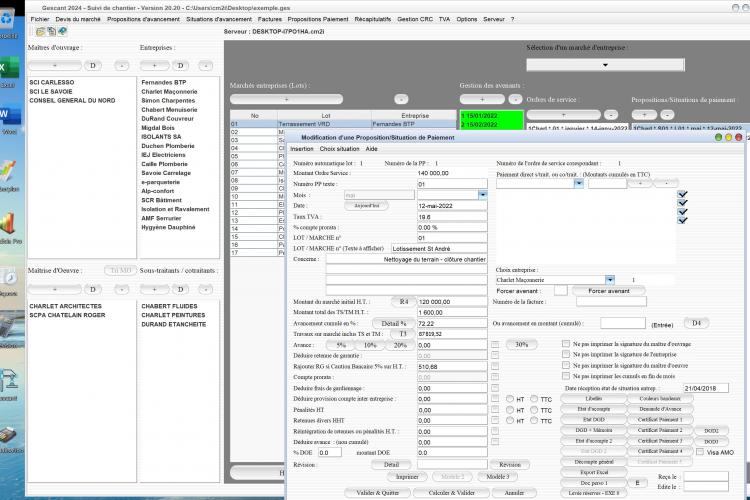
Task: Tick the Visa AMO checkbox
Action: tap(700, 452)
